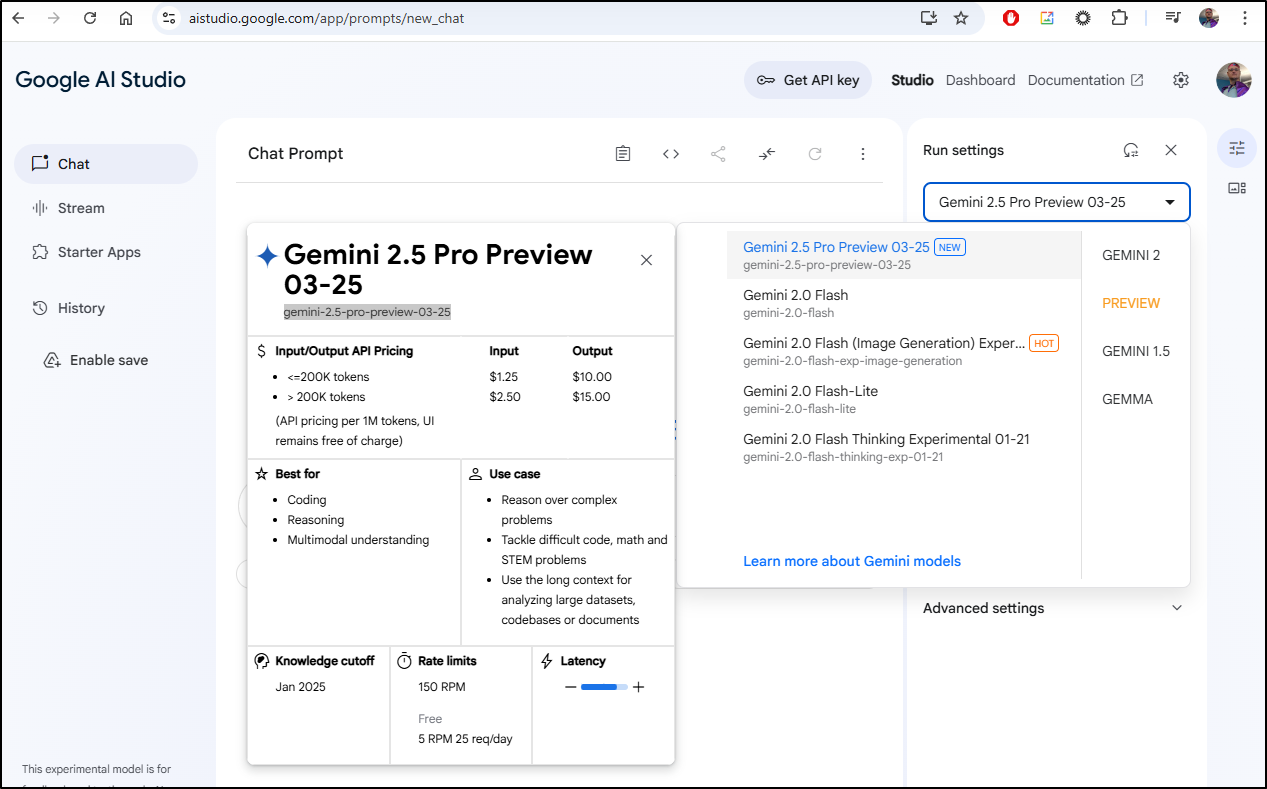Select the Gemini 2.0 Flash-Lite model

click(x=904, y=399)
